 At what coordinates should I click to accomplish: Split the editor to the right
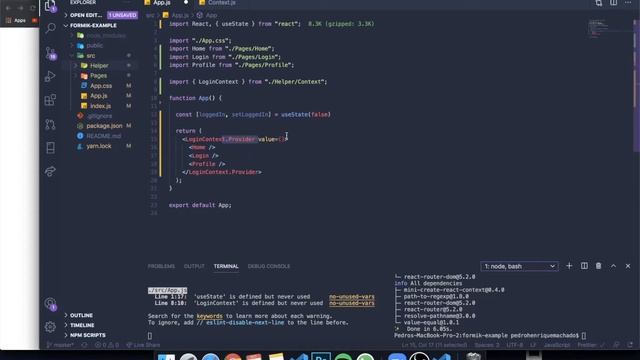(x=613, y=3)
